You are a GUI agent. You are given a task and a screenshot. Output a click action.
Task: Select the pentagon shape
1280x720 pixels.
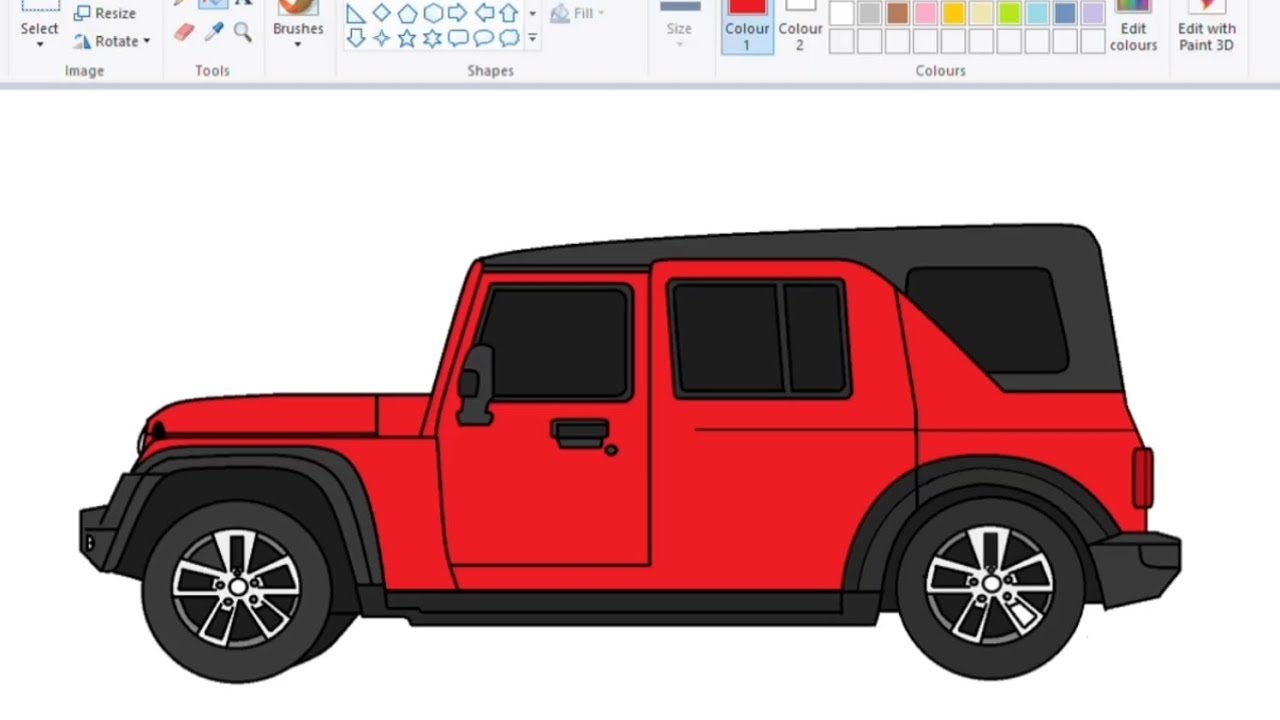[407, 13]
